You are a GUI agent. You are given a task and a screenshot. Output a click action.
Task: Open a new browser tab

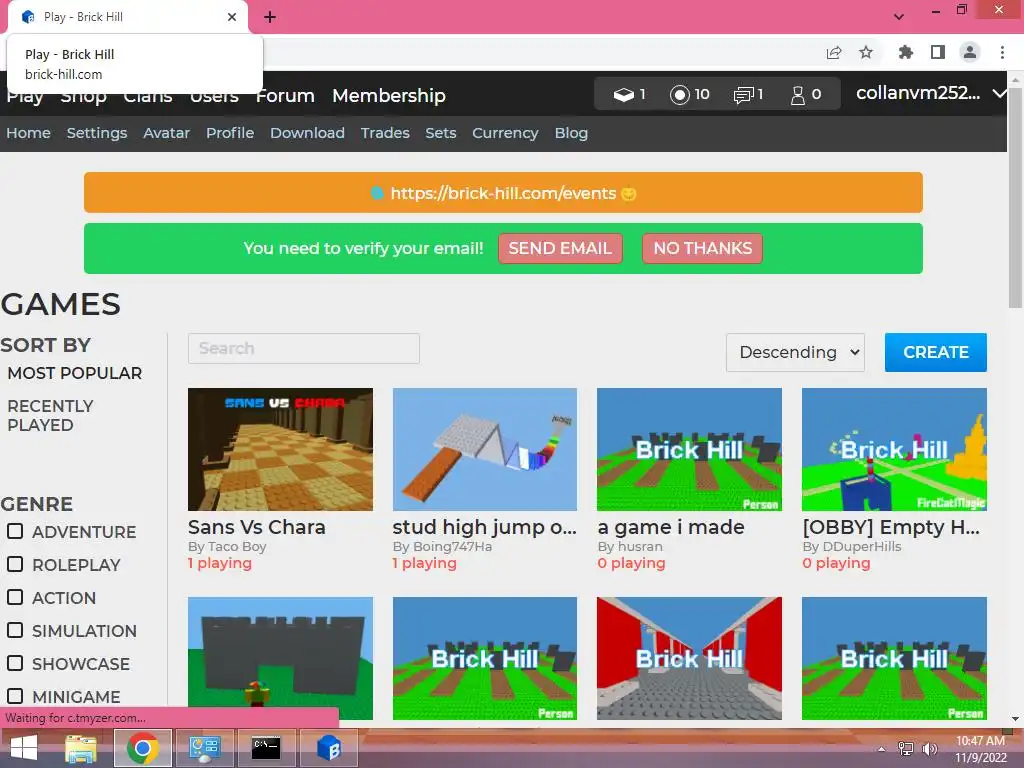click(x=270, y=17)
